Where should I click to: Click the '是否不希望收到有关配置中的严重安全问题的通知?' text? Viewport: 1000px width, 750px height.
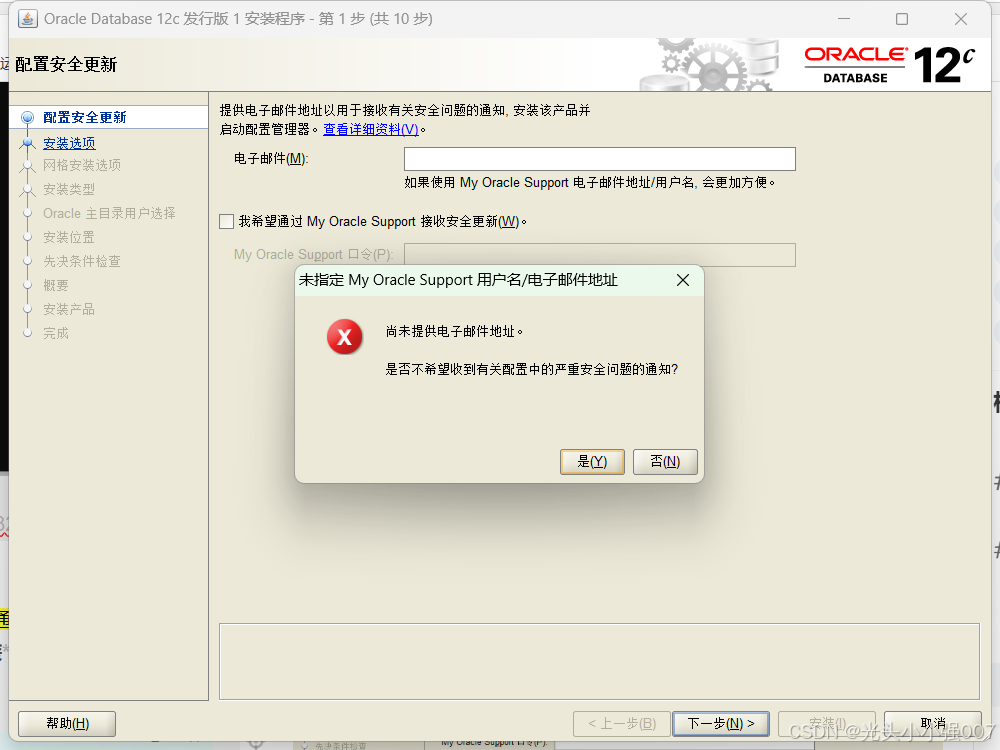click(531, 369)
